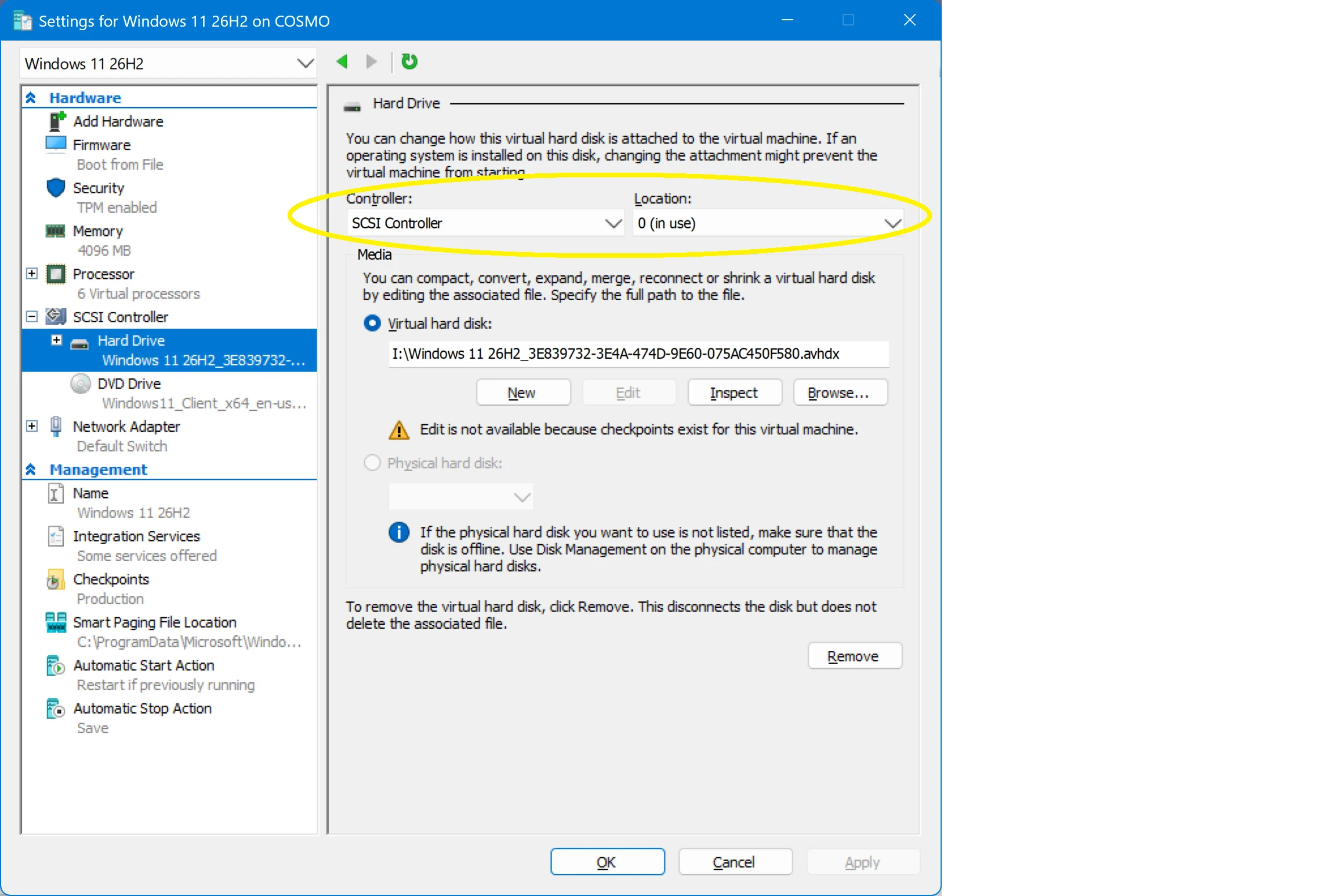
Task: Close the Settings window
Action: (909, 20)
